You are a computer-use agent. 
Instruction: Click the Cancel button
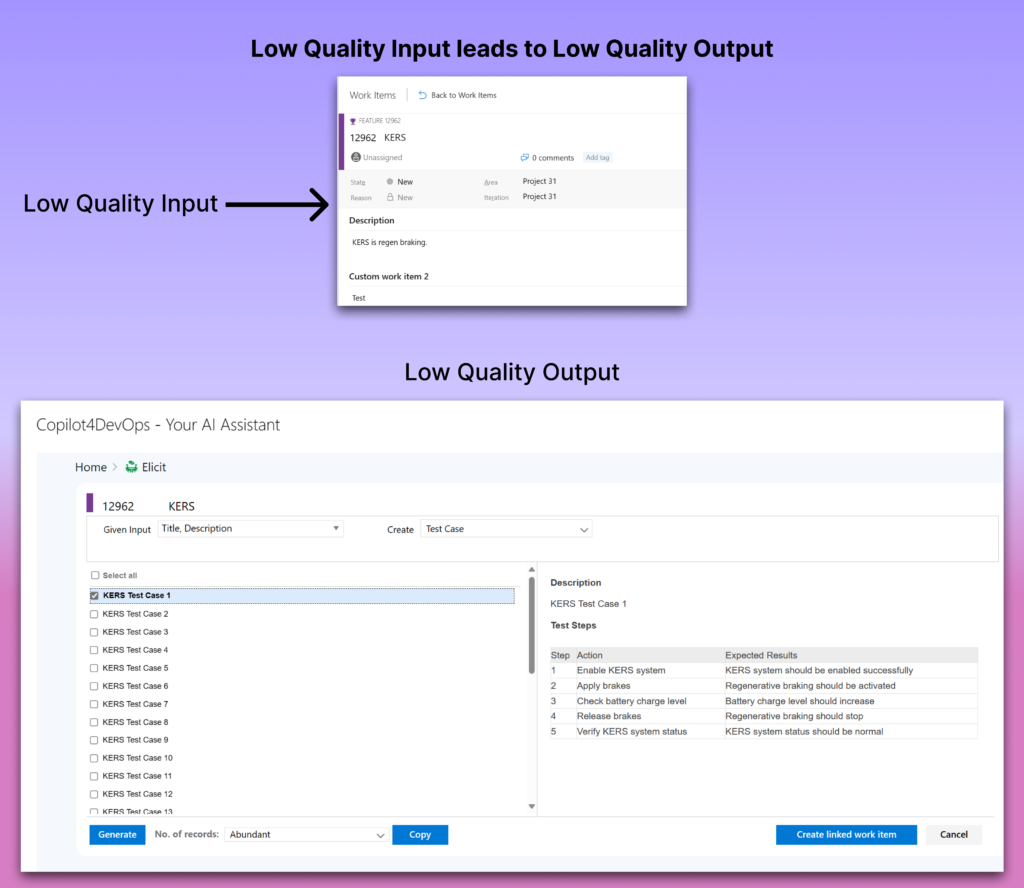954,834
